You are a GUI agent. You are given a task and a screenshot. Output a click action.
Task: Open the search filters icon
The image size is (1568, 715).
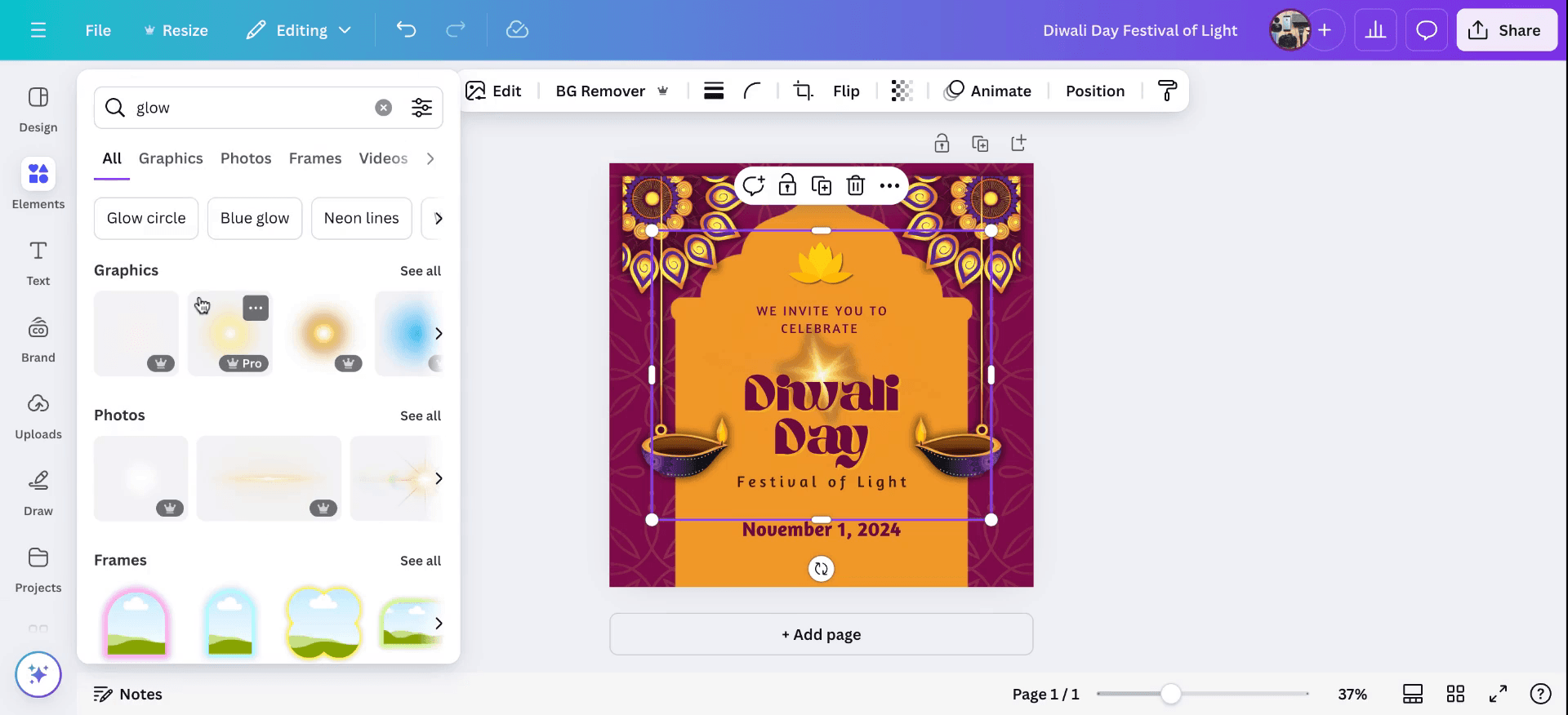click(421, 108)
